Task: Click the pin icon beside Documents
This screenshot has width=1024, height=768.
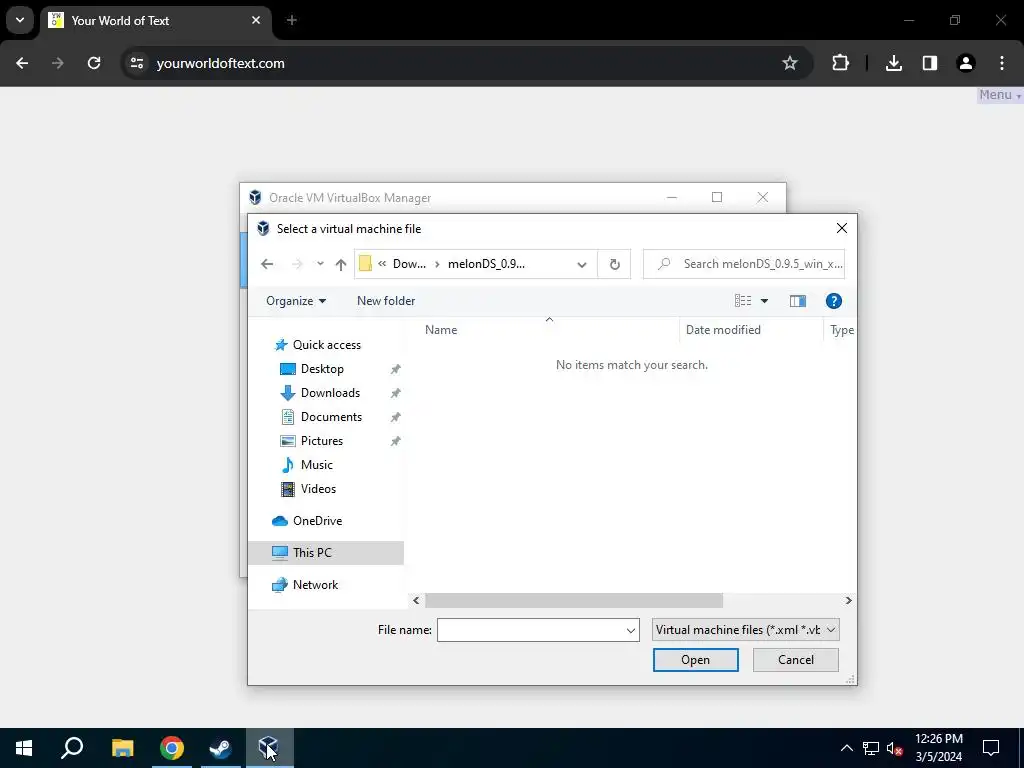Action: (395, 417)
